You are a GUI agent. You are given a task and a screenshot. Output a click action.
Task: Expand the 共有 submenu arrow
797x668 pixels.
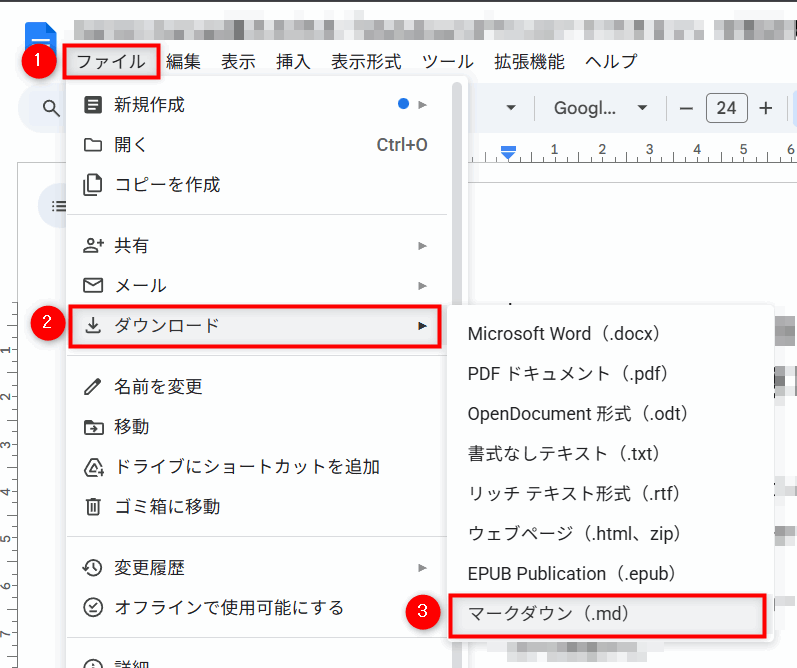[423, 246]
